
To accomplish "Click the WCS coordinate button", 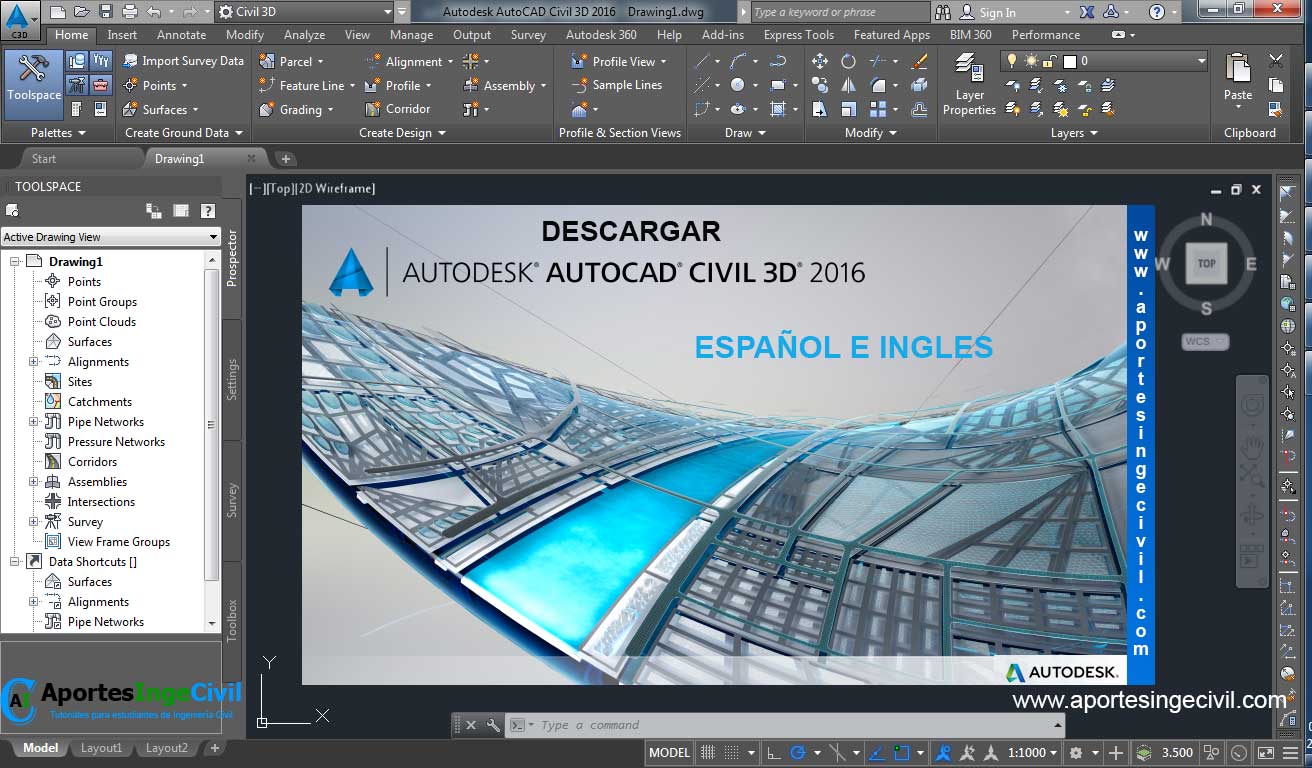I will coord(1204,341).
